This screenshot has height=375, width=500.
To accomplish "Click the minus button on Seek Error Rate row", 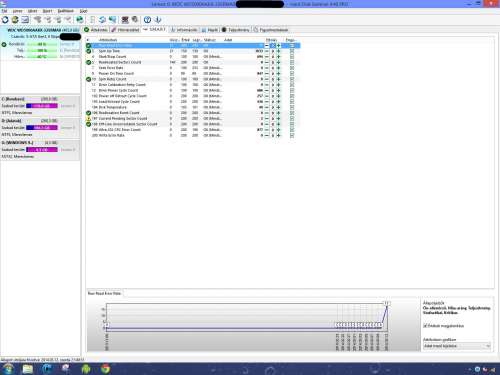I will click(x=266, y=68).
